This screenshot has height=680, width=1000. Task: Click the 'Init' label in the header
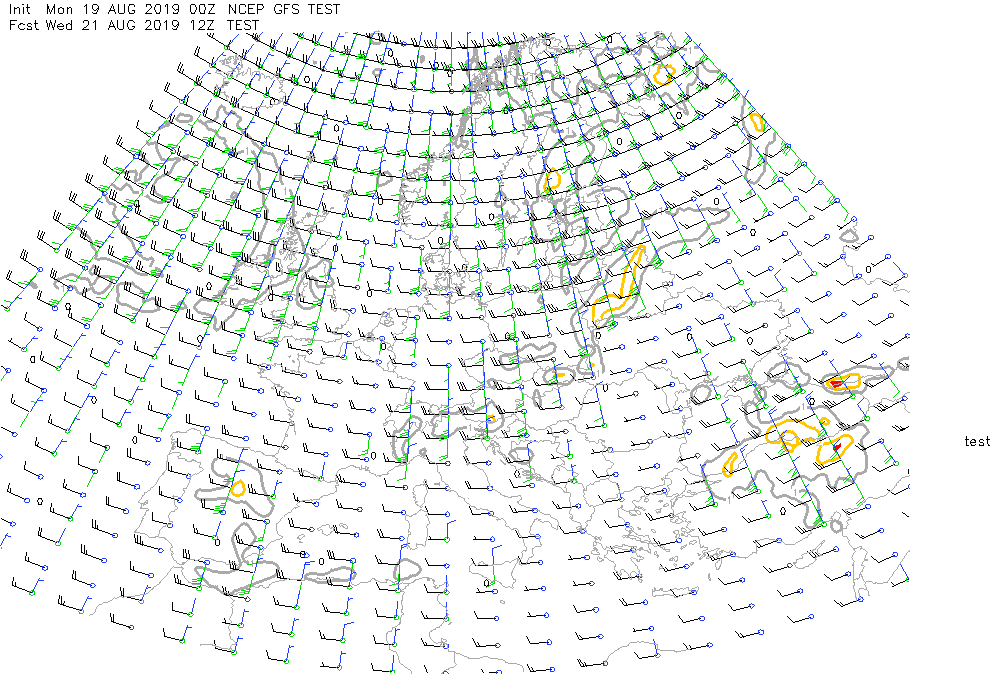click(19, 10)
